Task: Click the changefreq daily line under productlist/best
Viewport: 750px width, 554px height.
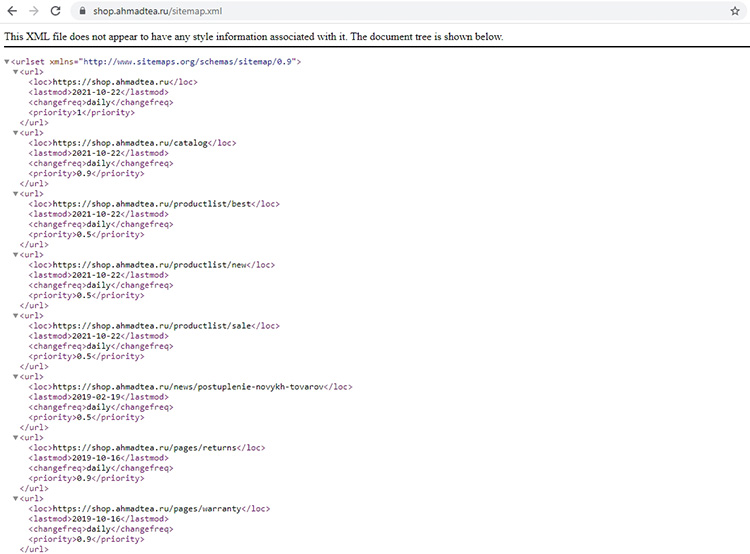Action: click(101, 224)
